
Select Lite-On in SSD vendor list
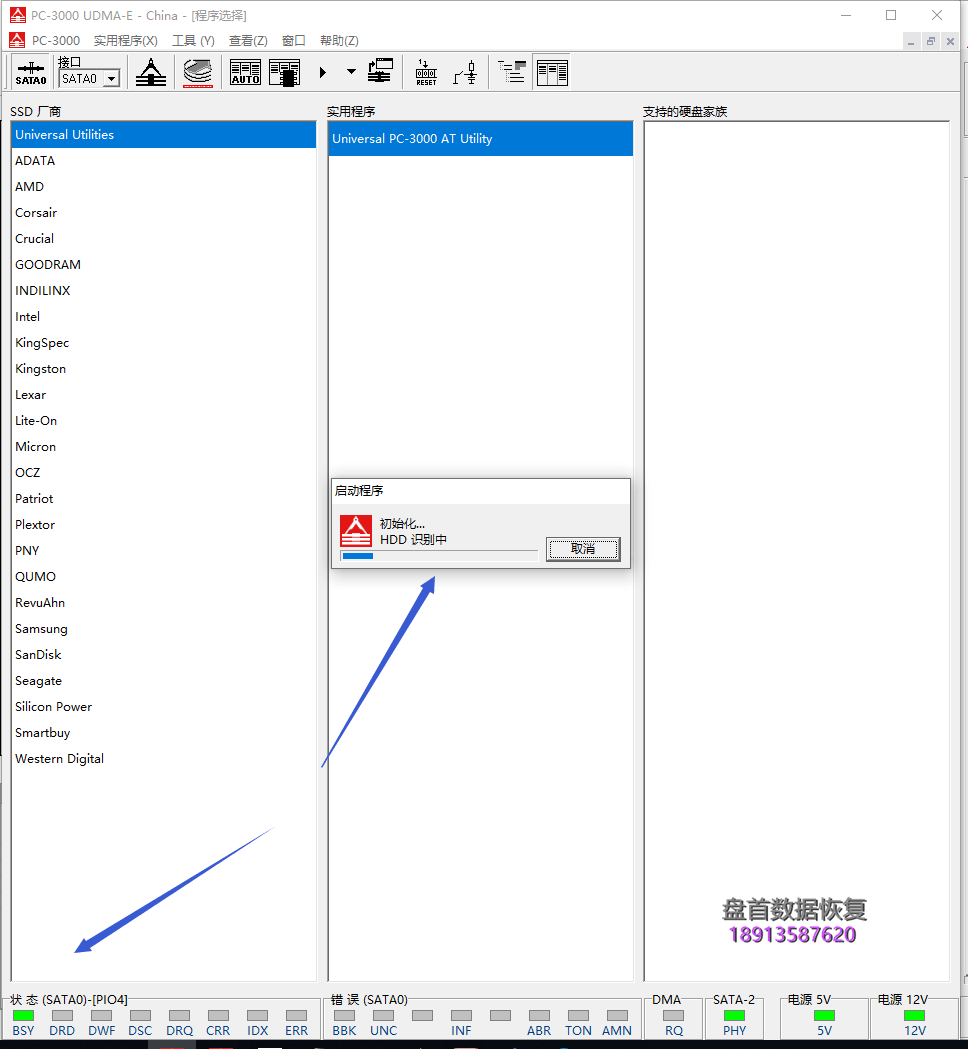tap(163, 421)
